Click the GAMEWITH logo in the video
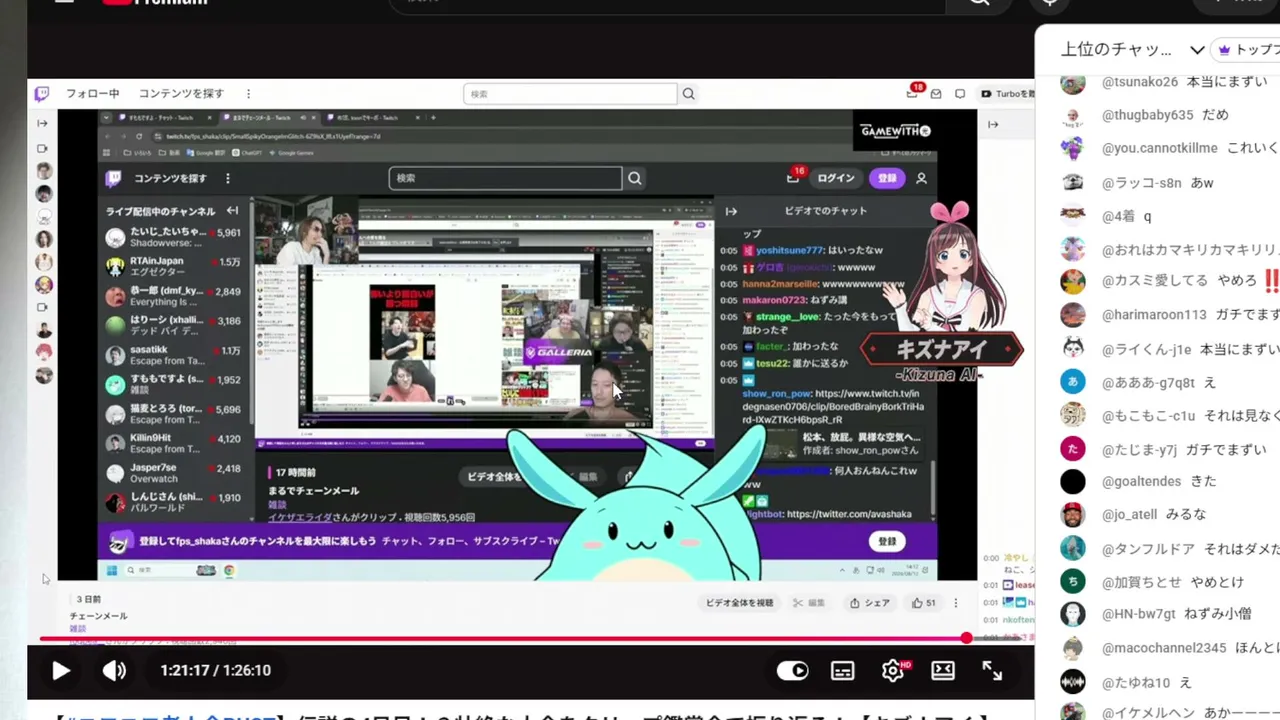1280x720 pixels. tap(895, 131)
